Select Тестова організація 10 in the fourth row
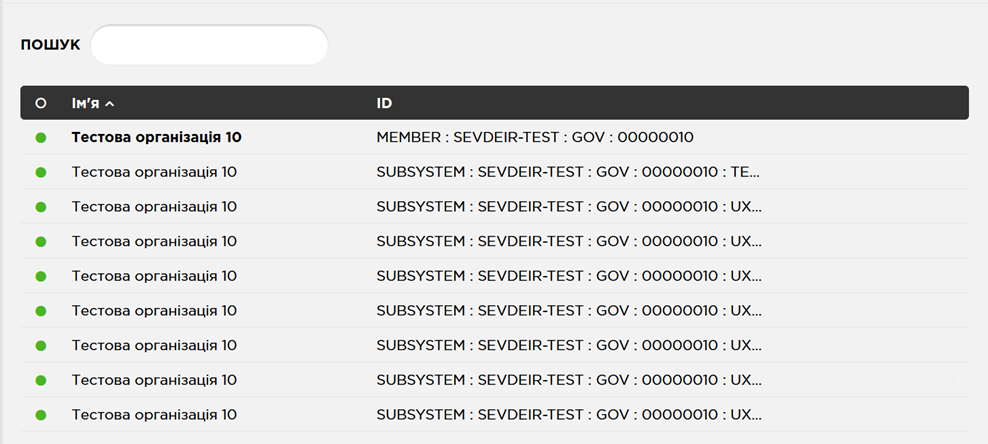 coord(154,241)
